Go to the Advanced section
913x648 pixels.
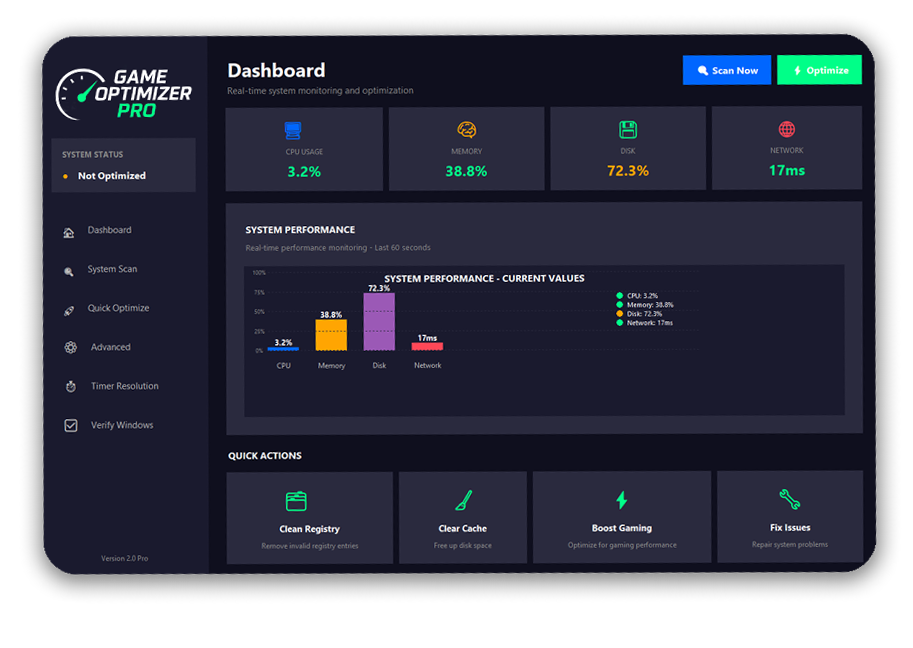click(x=110, y=347)
